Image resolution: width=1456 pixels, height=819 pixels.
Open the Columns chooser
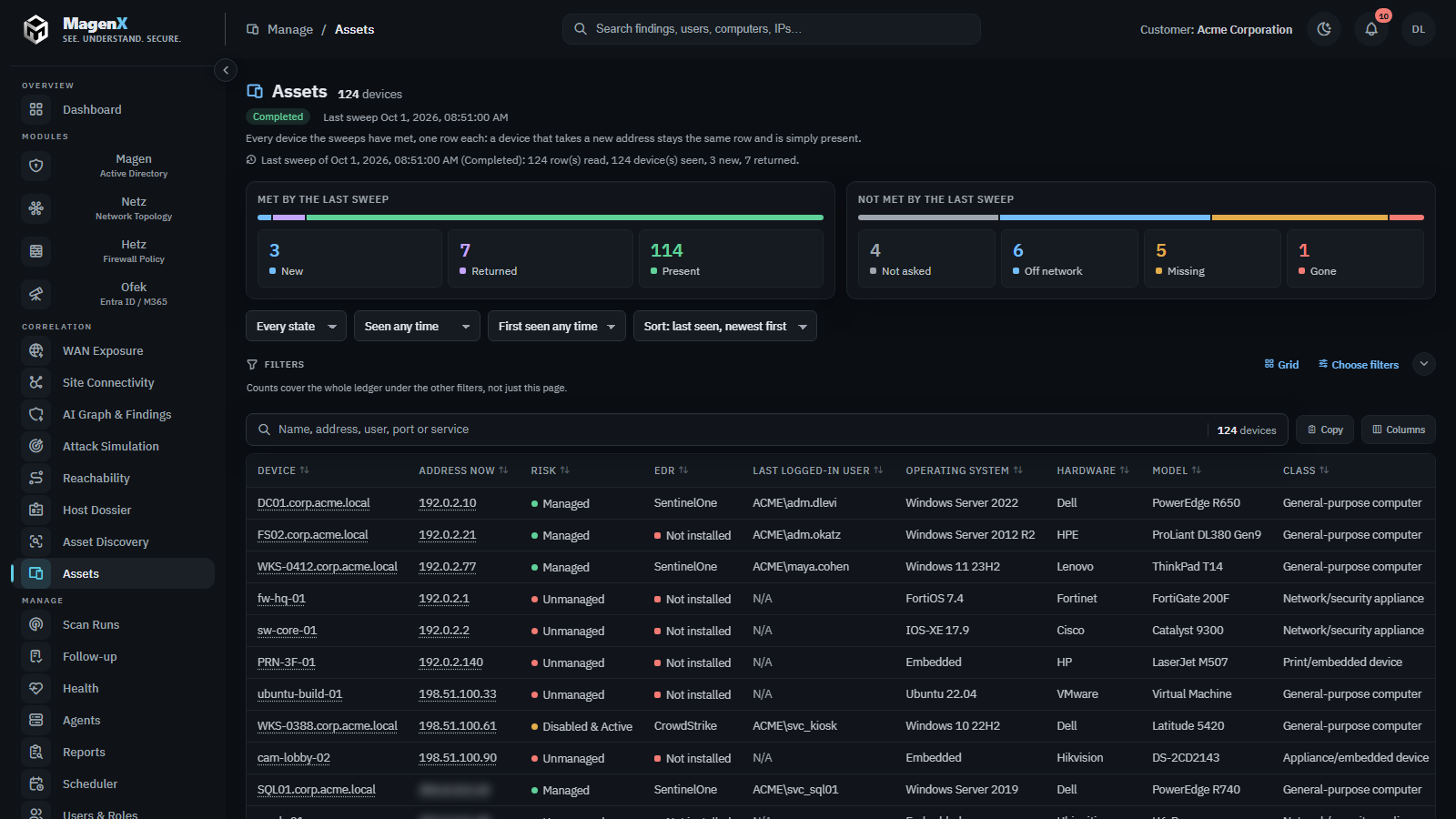pyautogui.click(x=1399, y=430)
